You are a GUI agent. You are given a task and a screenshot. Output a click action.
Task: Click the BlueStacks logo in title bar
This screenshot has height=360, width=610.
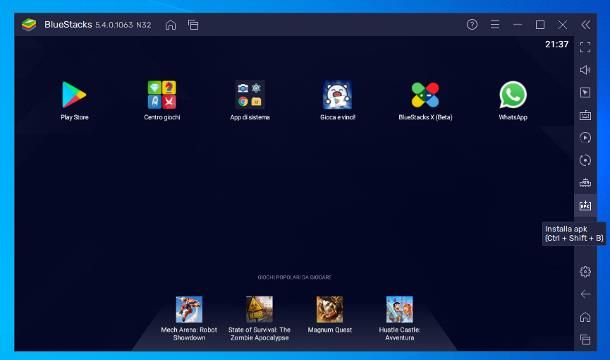29,25
